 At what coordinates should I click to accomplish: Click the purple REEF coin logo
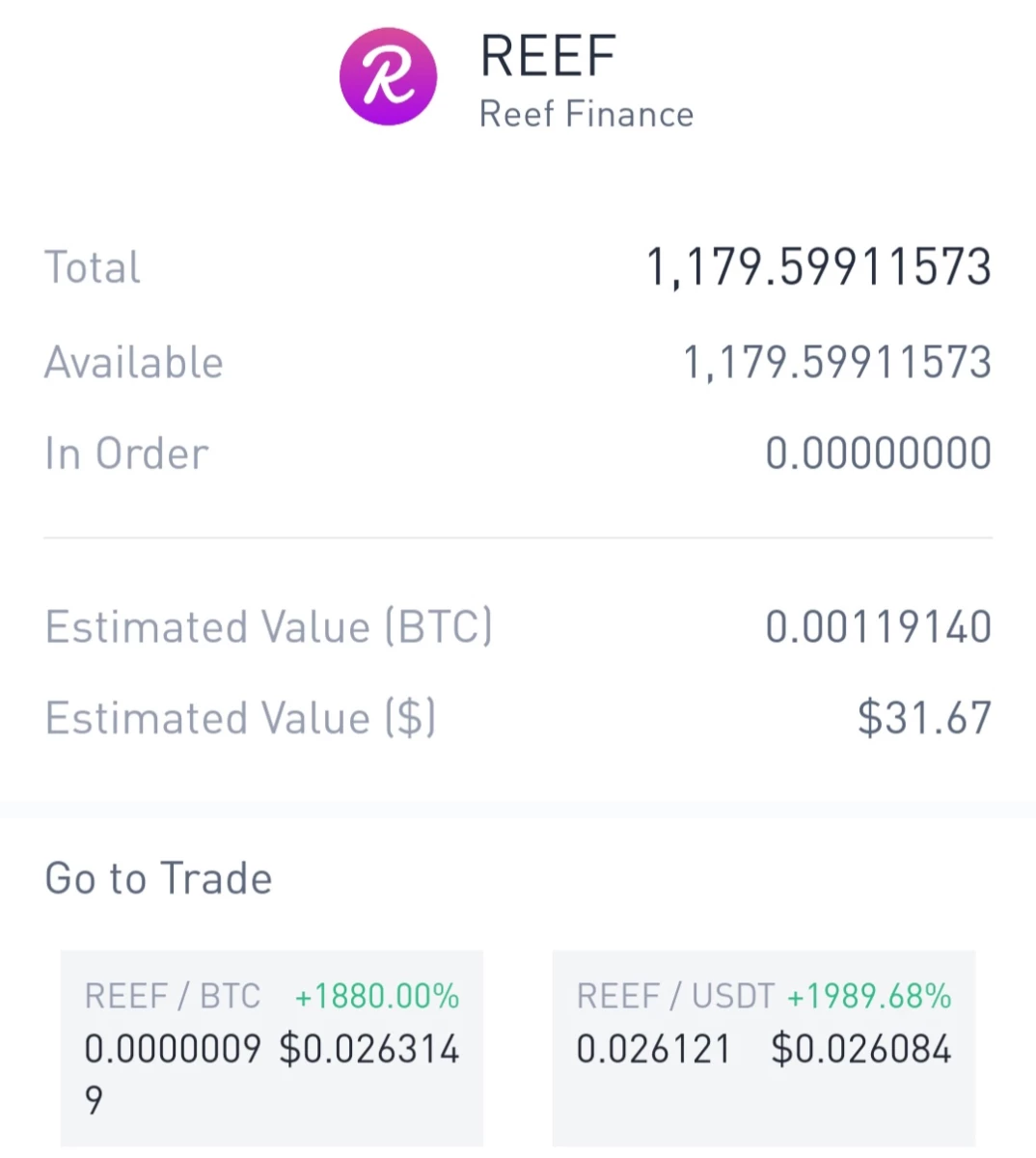pyautogui.click(x=388, y=76)
